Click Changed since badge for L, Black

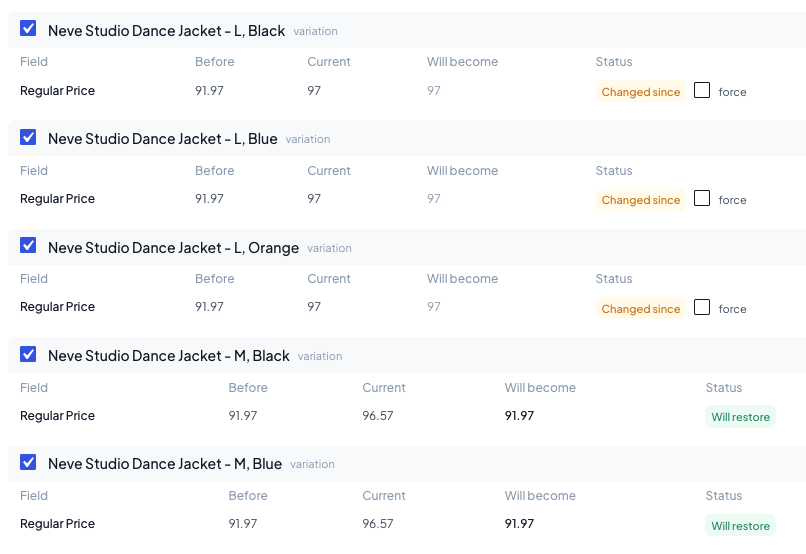click(x=640, y=91)
